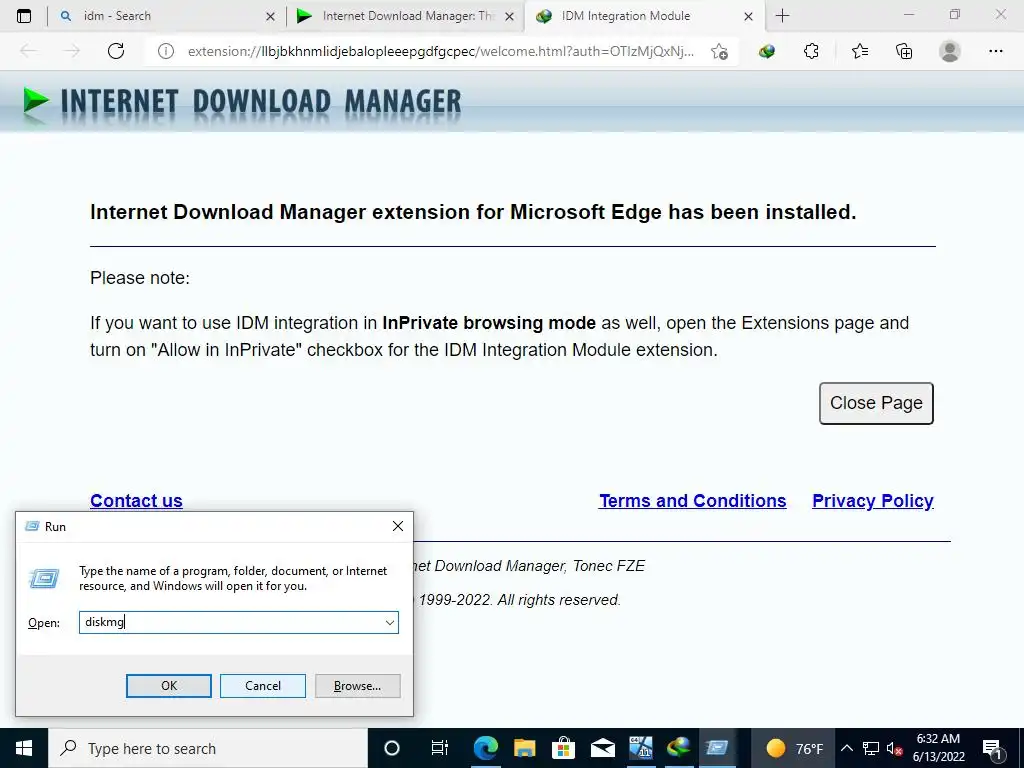Select the IDM Integration Module tab

click(x=643, y=16)
